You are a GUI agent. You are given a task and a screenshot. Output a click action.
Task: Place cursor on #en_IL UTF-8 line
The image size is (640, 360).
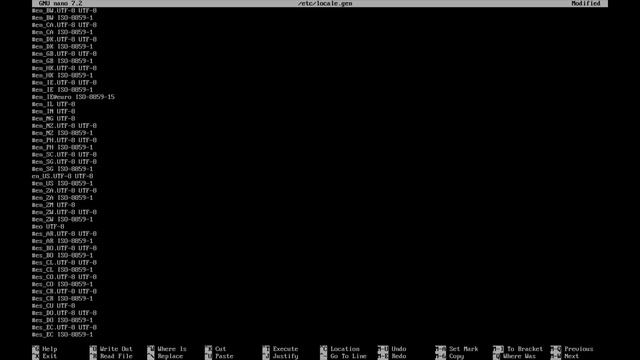[x=53, y=104]
